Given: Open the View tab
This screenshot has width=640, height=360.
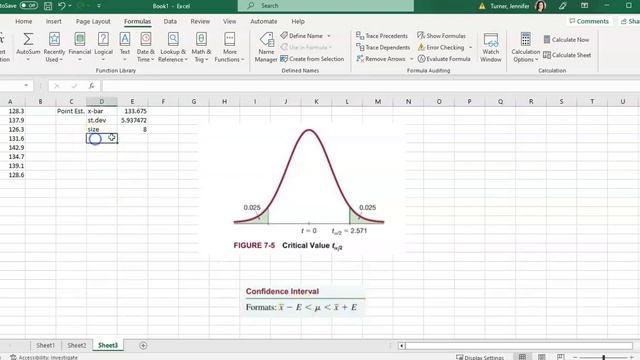Looking at the screenshot, I should [x=229, y=21].
